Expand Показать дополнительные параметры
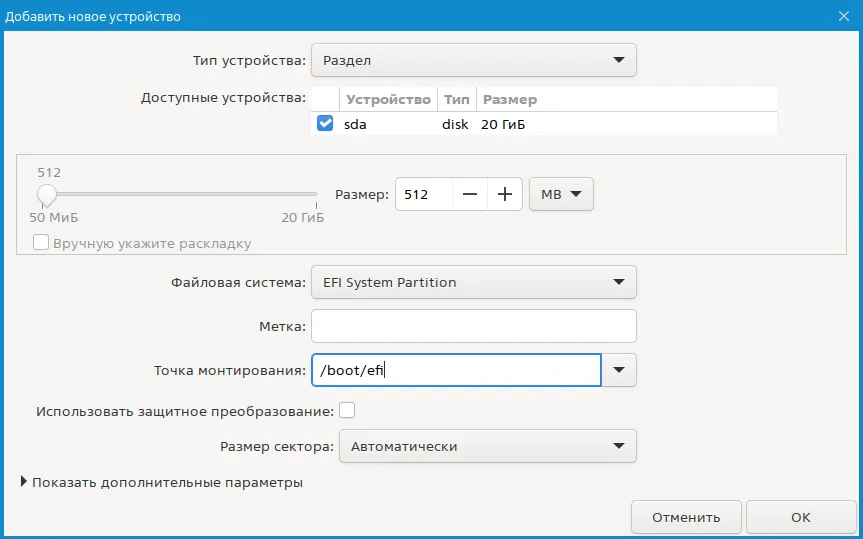Screen dimensions: 863x539 (x=162, y=482)
